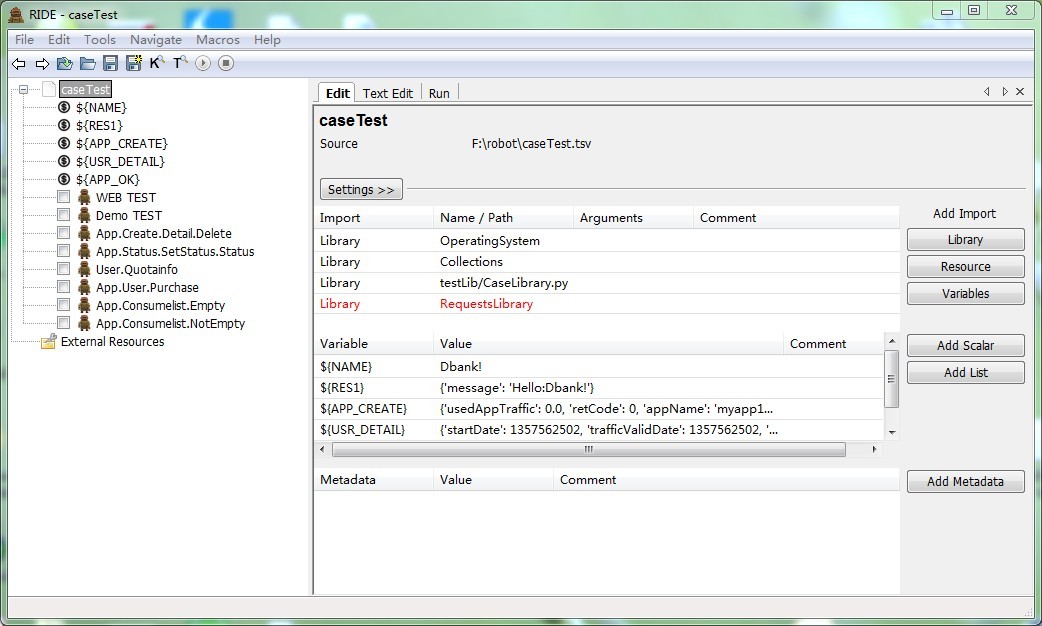Click the Go Back arrow in toolbar
This screenshot has width=1042, height=626.
(19, 64)
